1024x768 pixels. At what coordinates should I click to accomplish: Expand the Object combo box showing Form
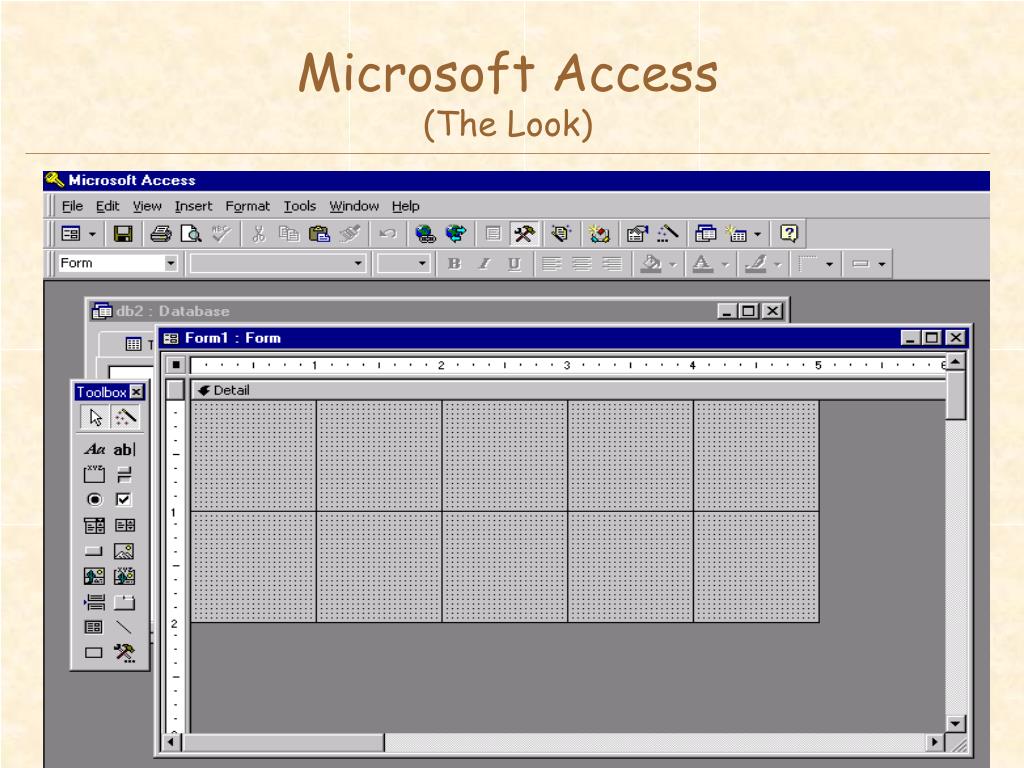pyautogui.click(x=170, y=263)
